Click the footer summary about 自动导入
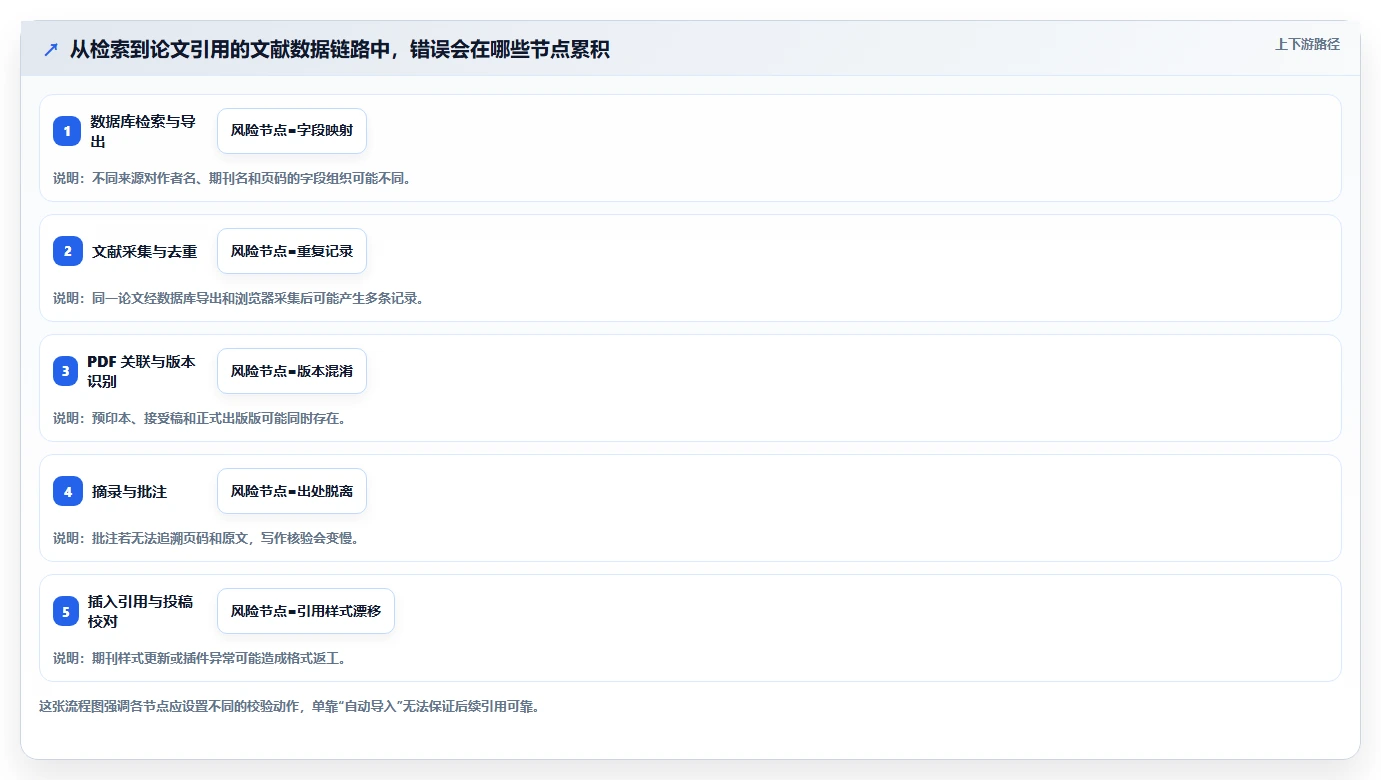Viewport: 1381px width, 780px height. click(289, 706)
